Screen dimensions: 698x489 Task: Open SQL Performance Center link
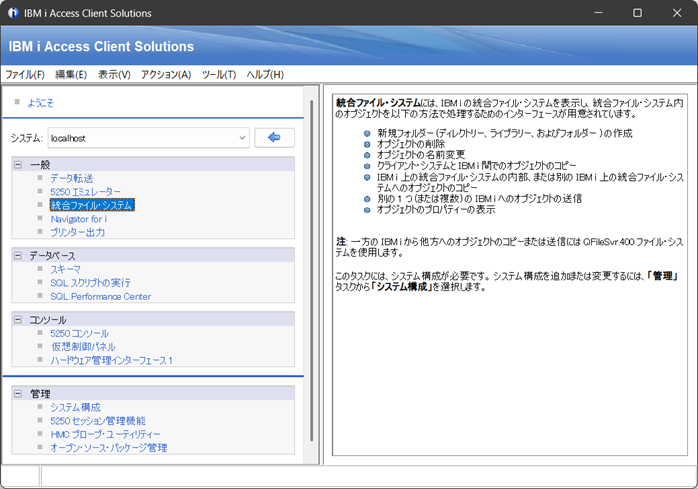(100, 296)
